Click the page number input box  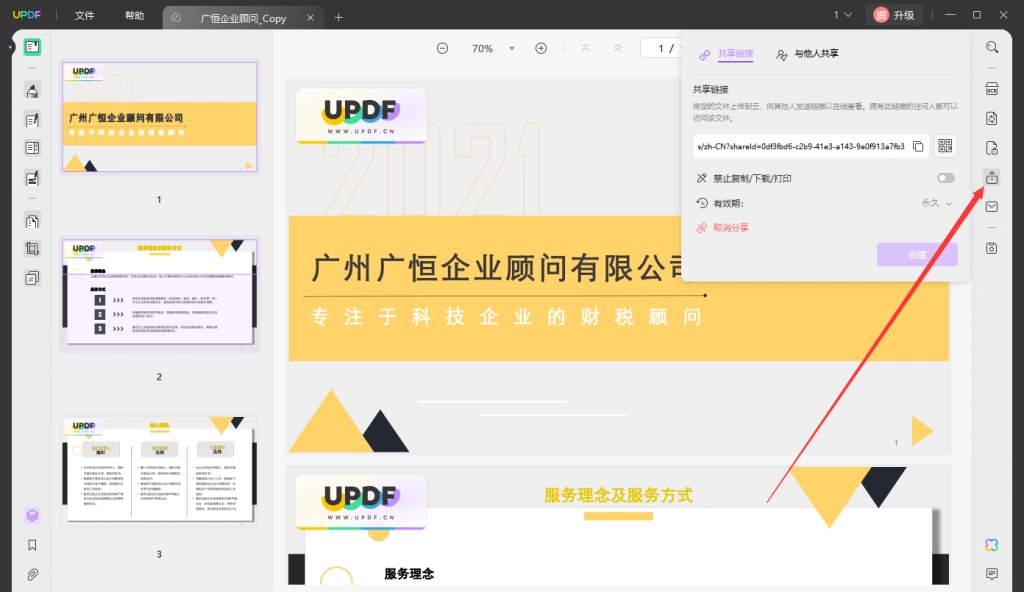(x=661, y=48)
